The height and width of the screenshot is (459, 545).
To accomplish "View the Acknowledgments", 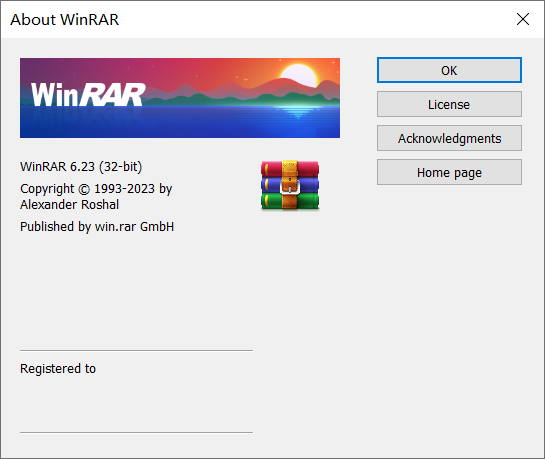I will pos(449,138).
